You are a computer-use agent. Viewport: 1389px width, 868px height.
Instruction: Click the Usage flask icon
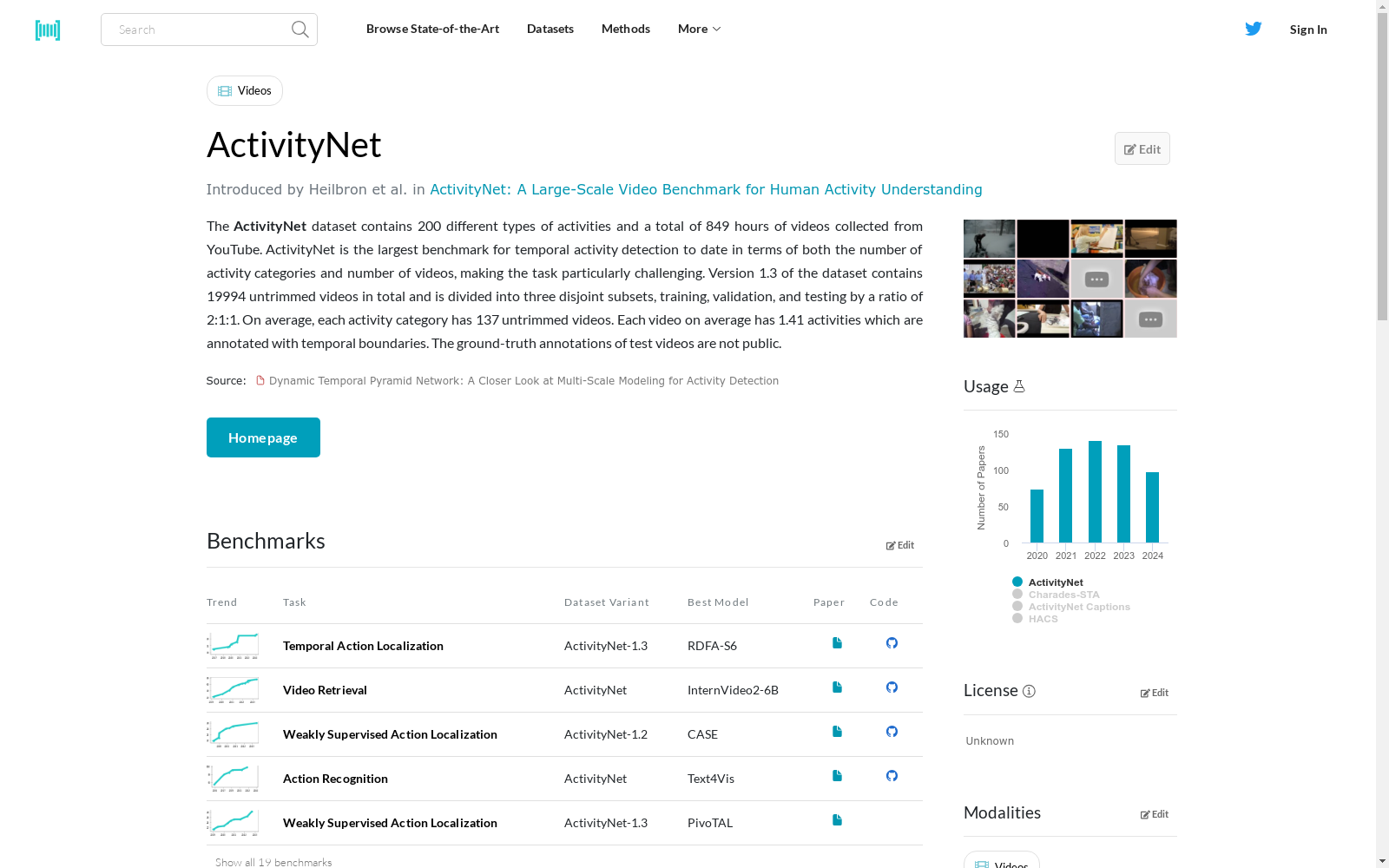coord(1019,386)
